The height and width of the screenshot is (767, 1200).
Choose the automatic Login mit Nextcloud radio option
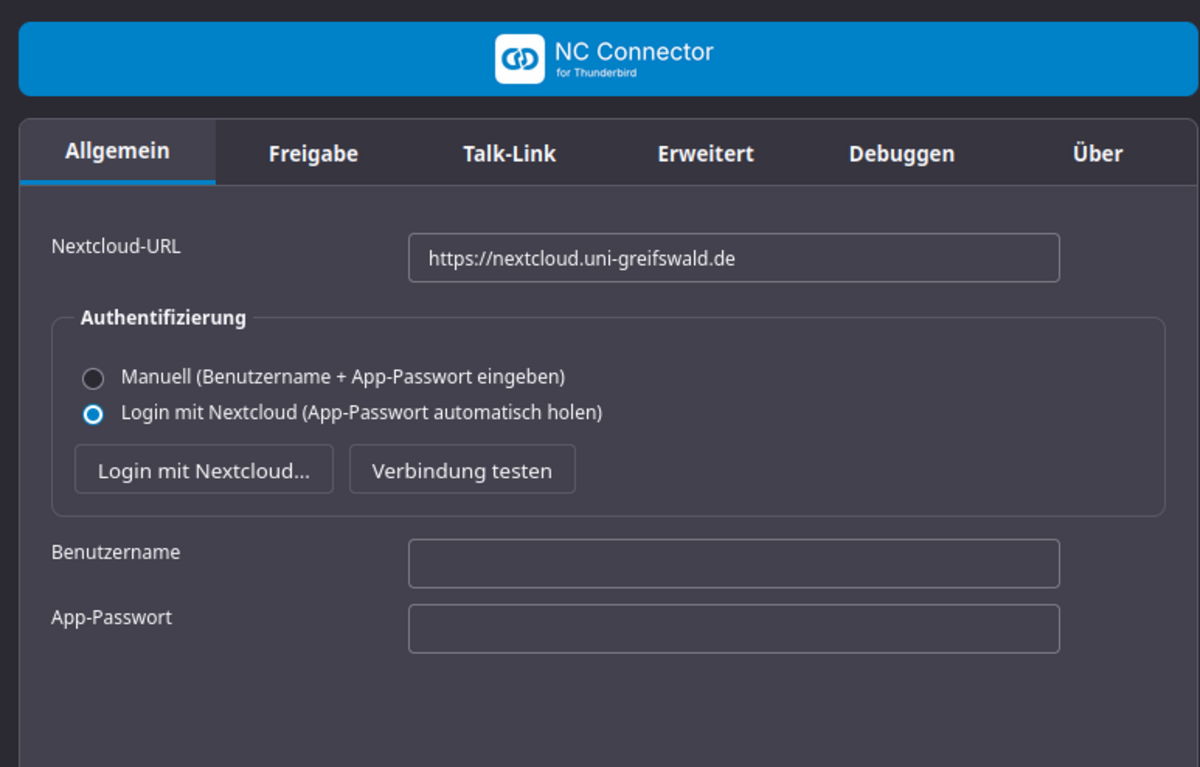pos(93,414)
